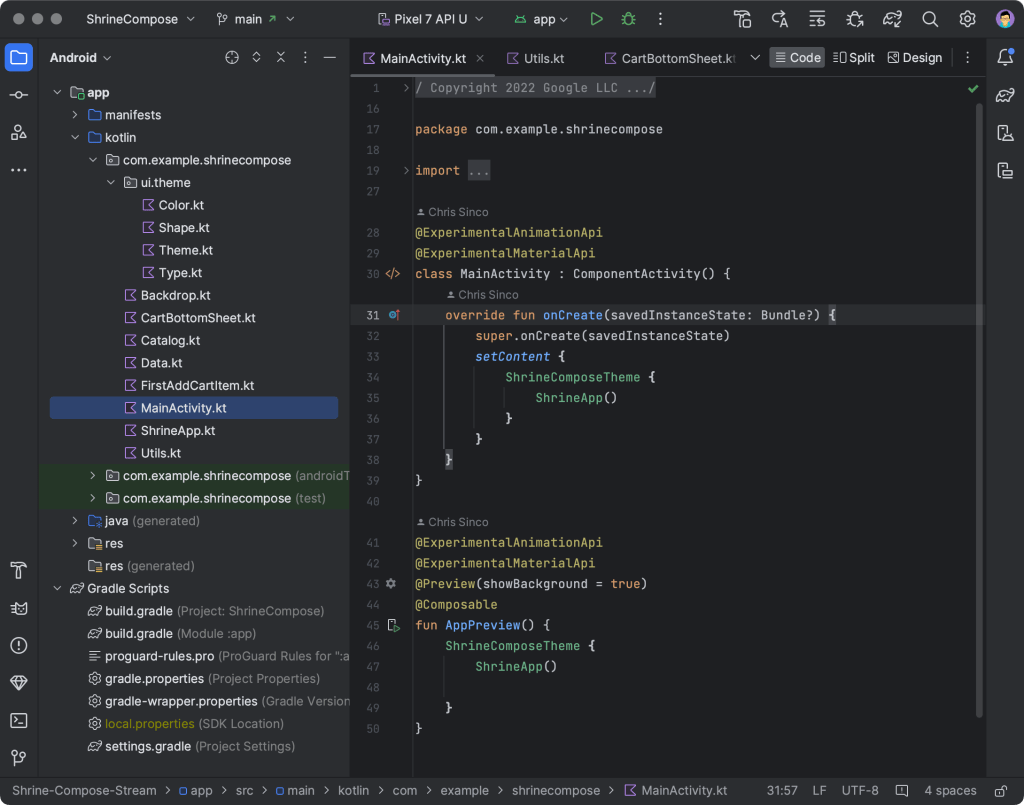Click the UTF-8 encoding in status bar
1024x805 pixels.
tap(860, 791)
